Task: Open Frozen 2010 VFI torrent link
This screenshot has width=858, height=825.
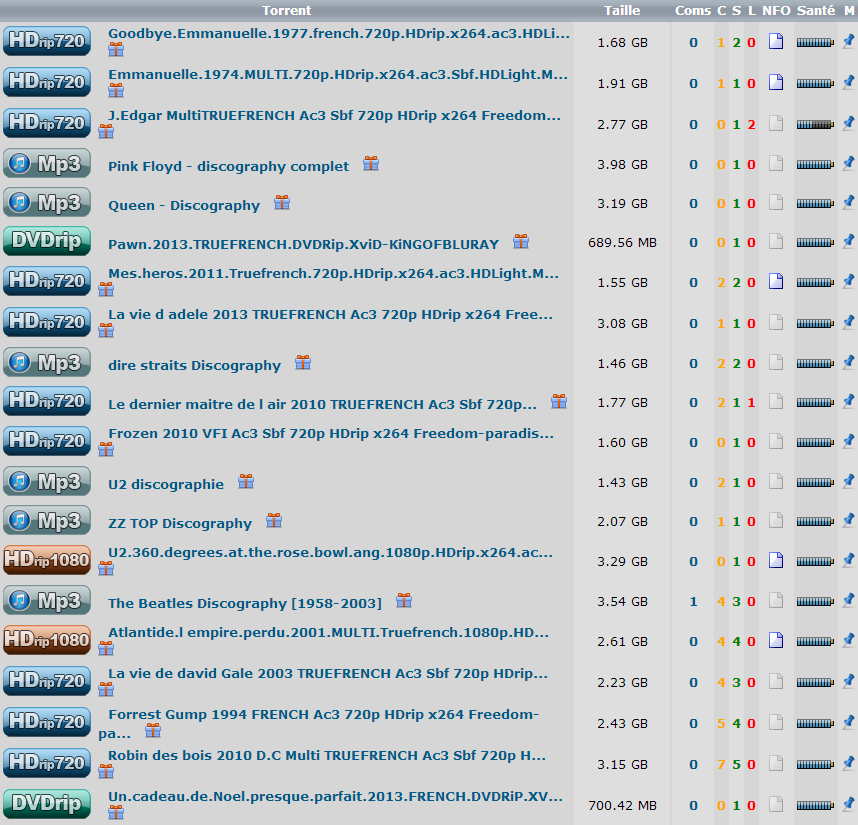Action: point(331,433)
